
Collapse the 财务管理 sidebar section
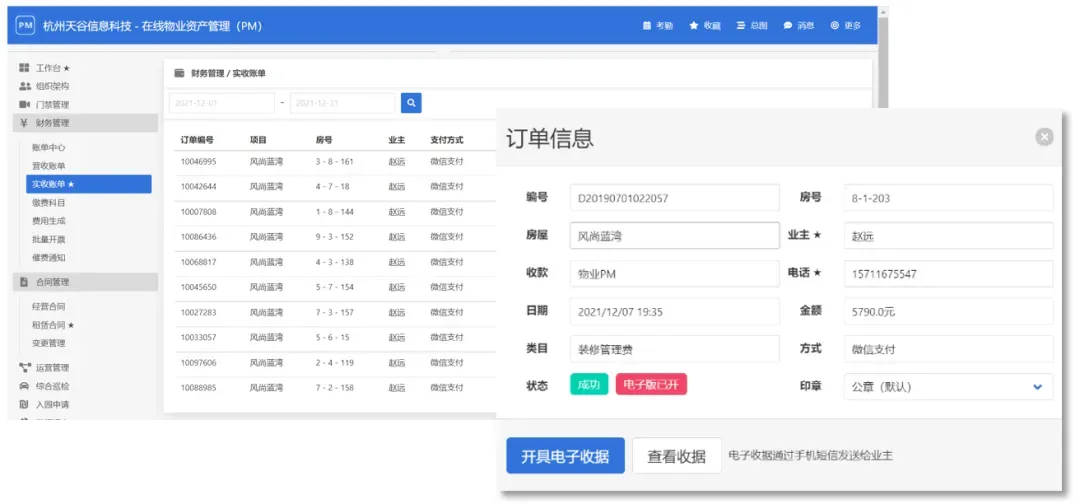(x=85, y=123)
